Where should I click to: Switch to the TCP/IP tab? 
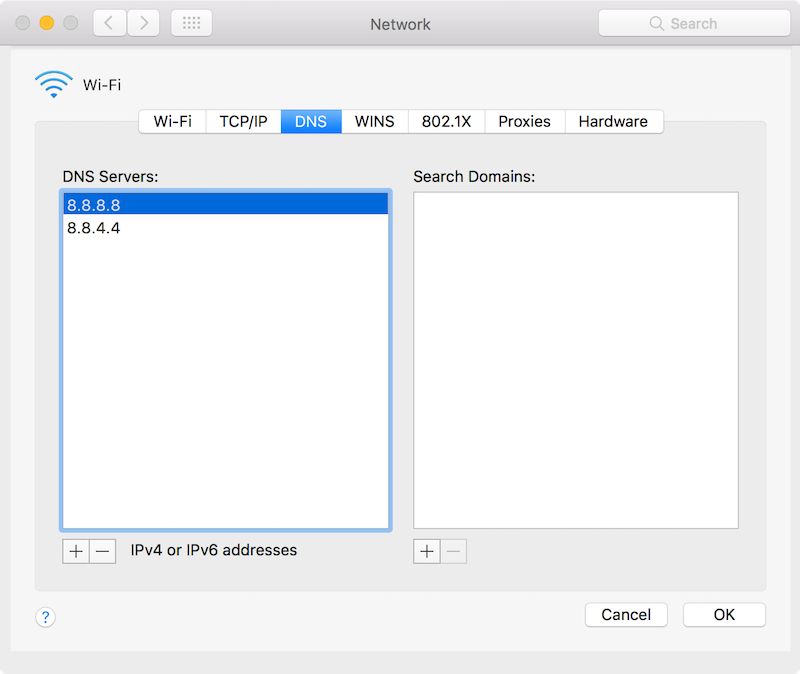(x=243, y=121)
